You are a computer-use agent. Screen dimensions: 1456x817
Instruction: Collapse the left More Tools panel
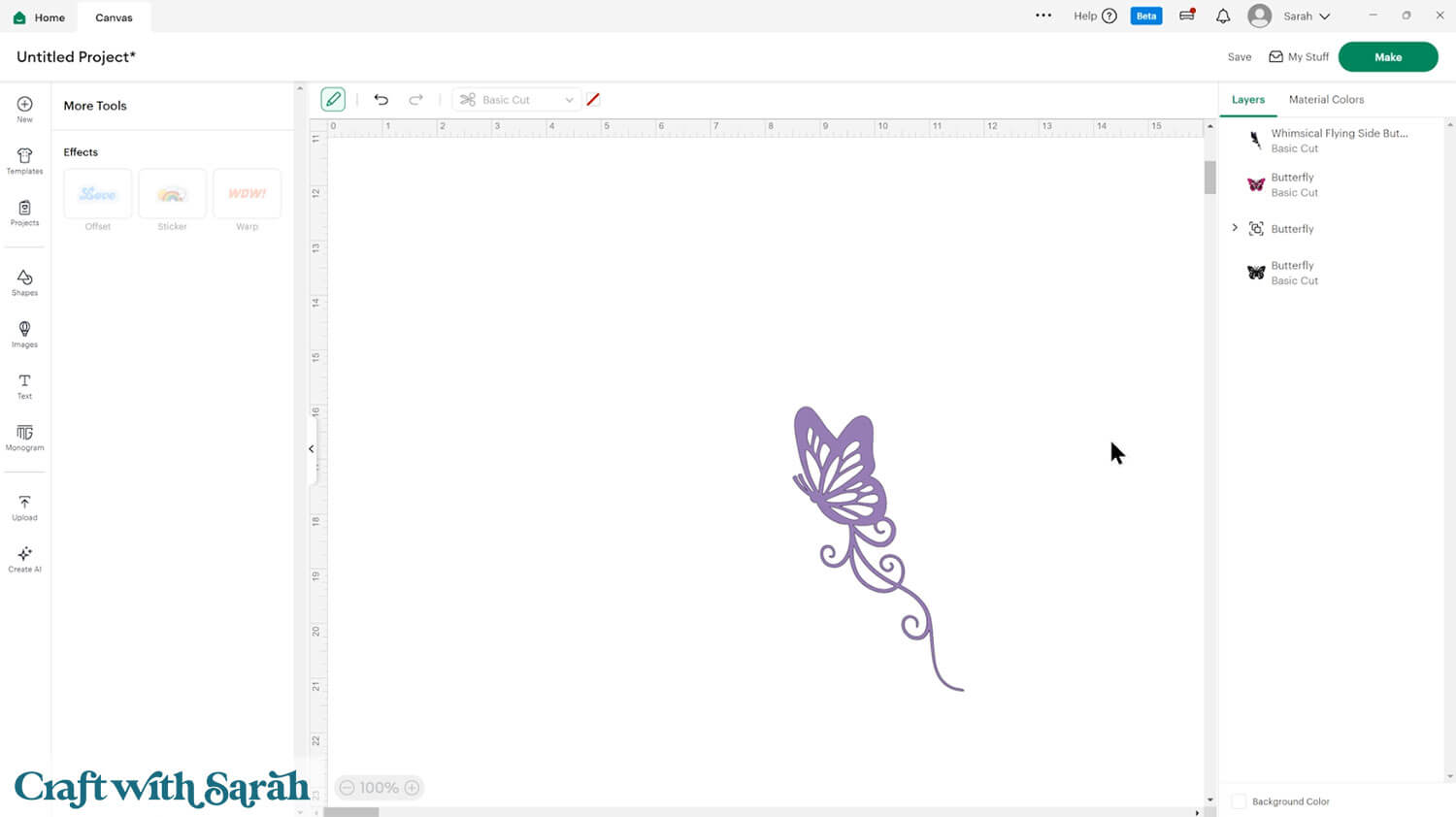[x=312, y=449]
